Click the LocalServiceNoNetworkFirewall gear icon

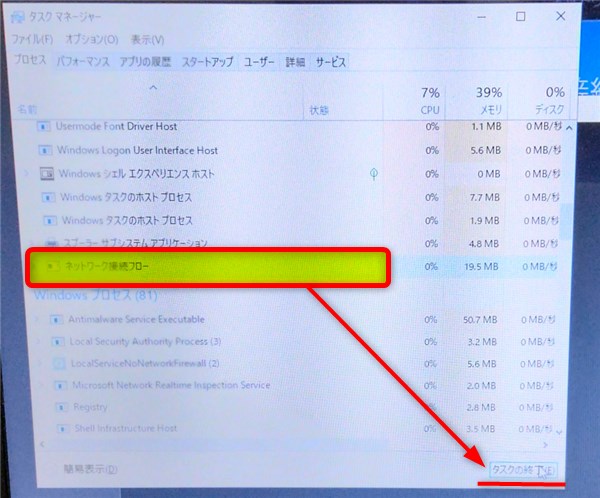(59, 363)
